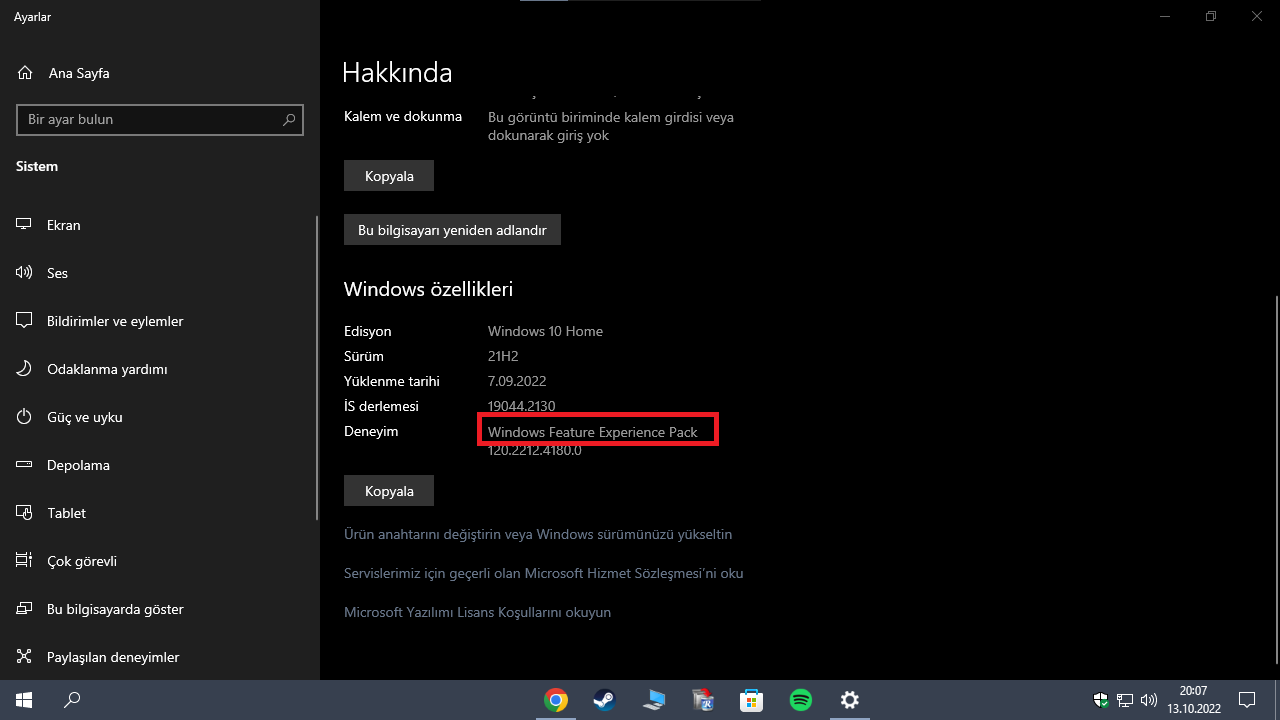
Task: Click the 'Kalem ve dokunma' label
Action: [403, 116]
